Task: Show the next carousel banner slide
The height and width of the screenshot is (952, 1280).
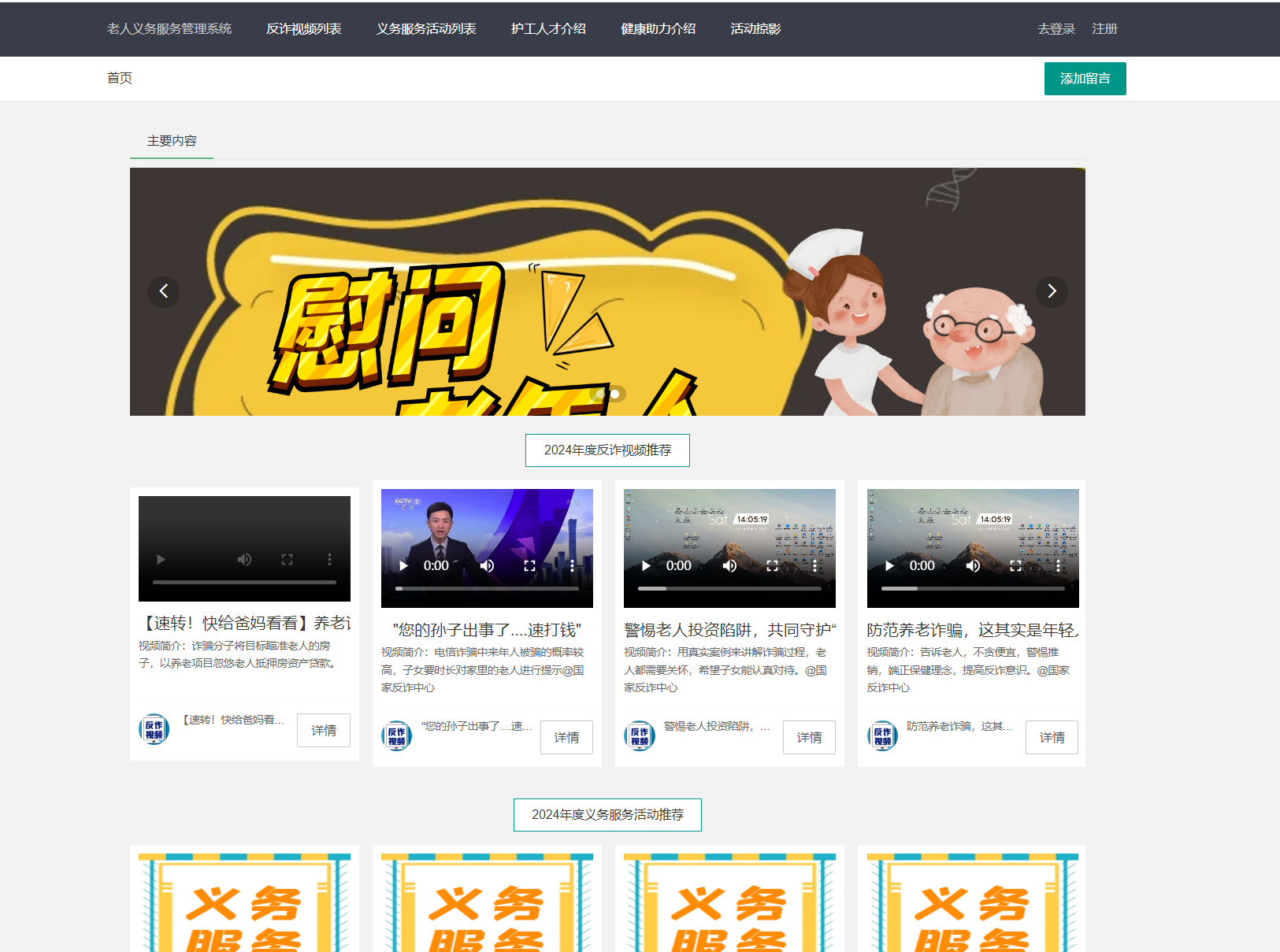Action: [x=1052, y=291]
